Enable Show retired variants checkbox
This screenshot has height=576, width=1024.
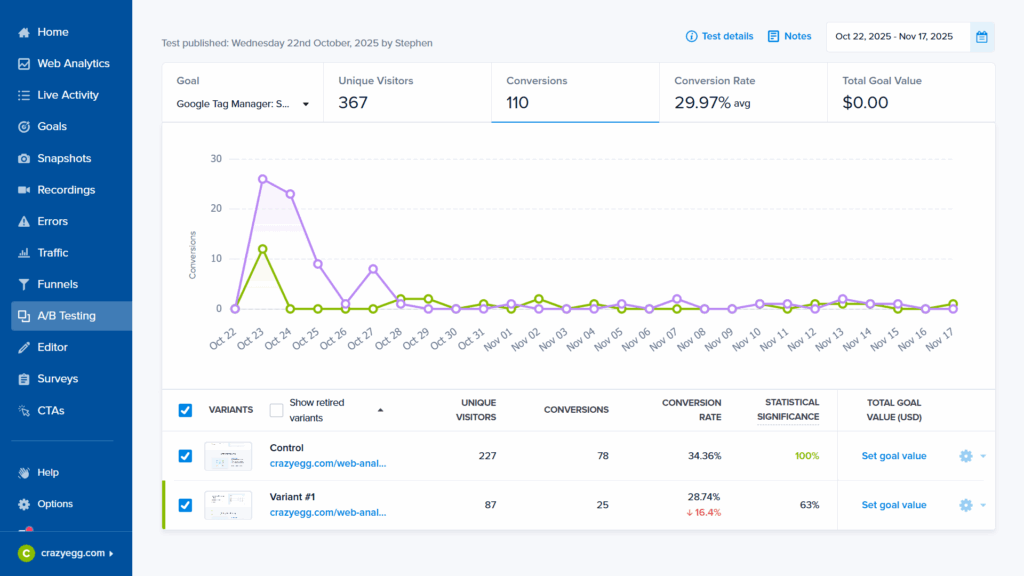pos(277,410)
